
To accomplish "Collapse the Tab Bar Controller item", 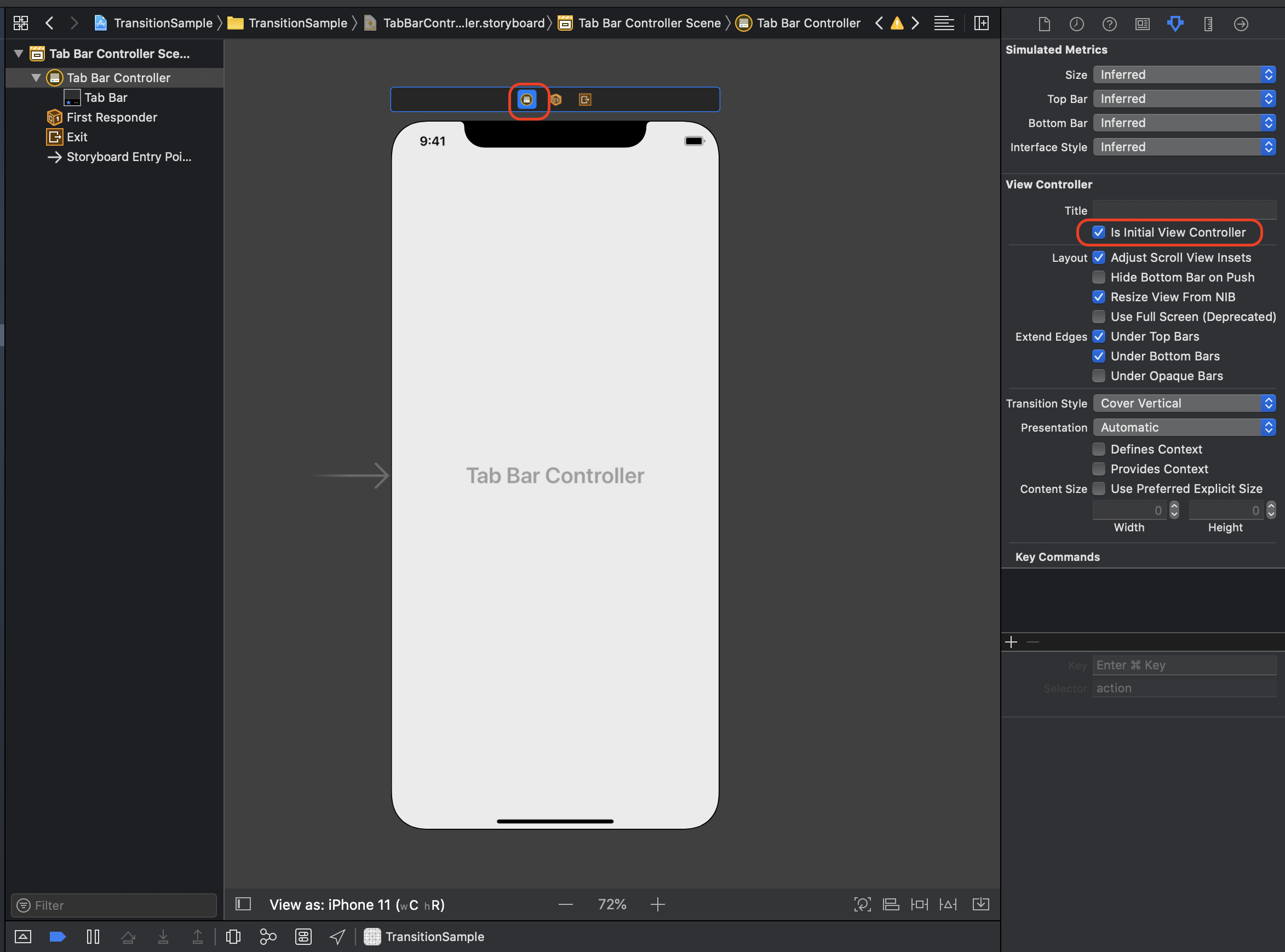I will (x=36, y=78).
